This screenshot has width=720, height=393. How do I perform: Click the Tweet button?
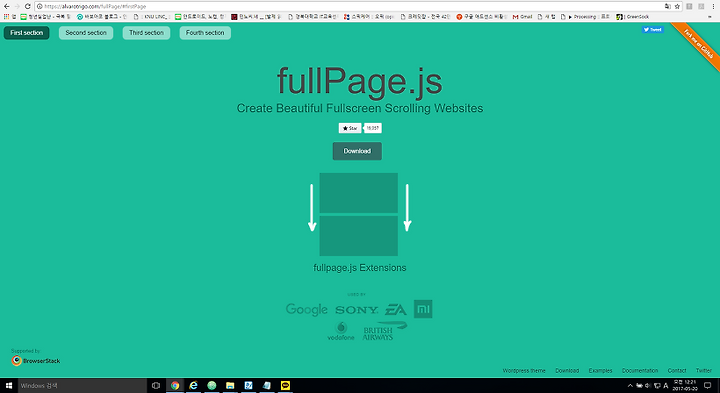(652, 29)
